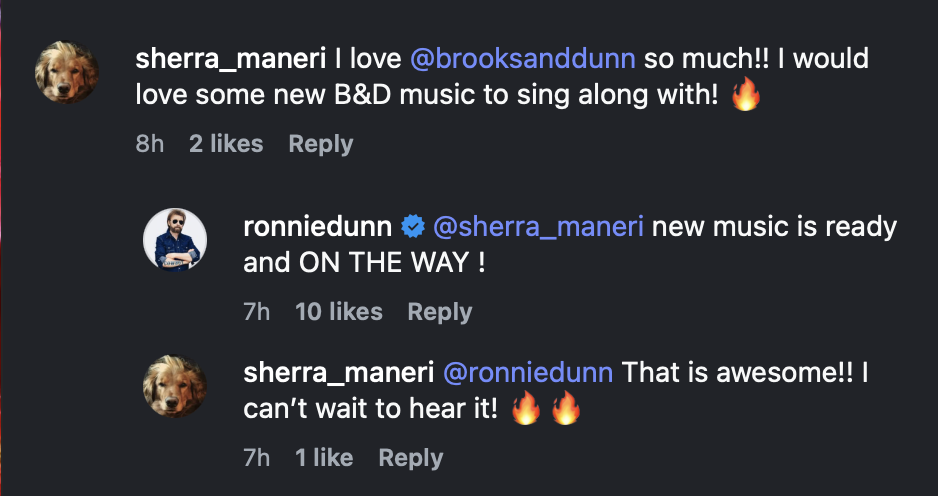This screenshot has height=496, width=938.
Task: Follow the @sherra_maneri mention in ronniedunn's reply
Action: tap(538, 228)
